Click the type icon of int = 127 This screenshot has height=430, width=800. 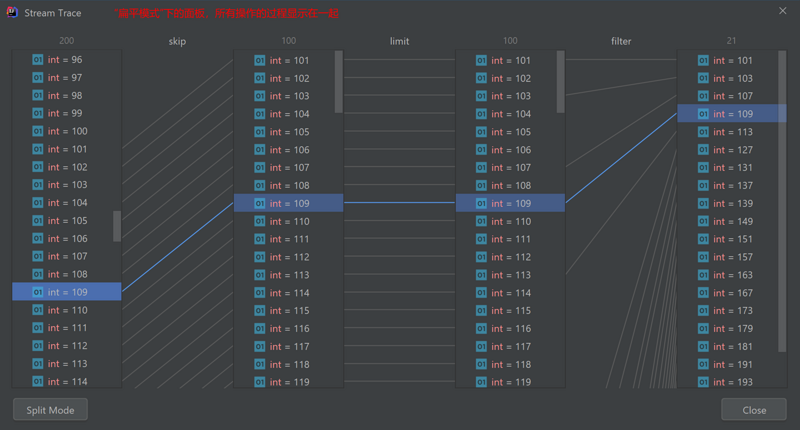703,150
